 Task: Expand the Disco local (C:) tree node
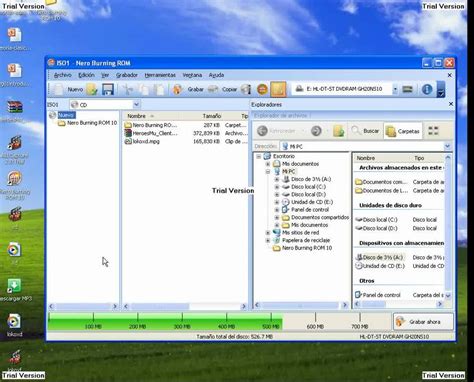[x=277, y=187]
